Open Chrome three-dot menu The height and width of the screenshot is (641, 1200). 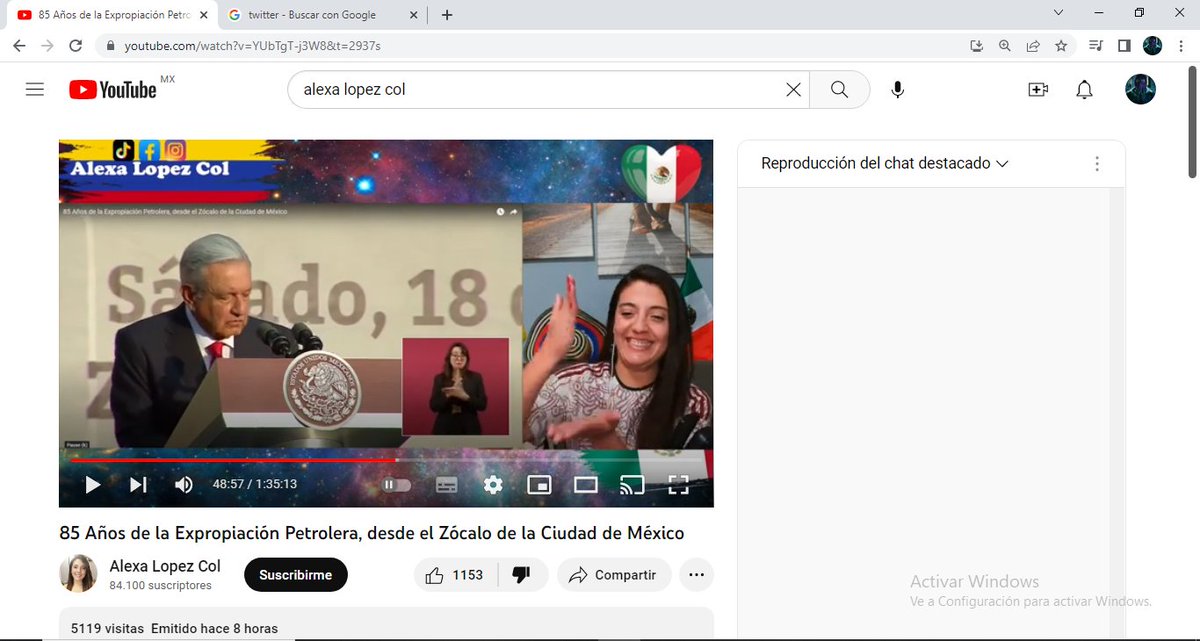point(1181,46)
